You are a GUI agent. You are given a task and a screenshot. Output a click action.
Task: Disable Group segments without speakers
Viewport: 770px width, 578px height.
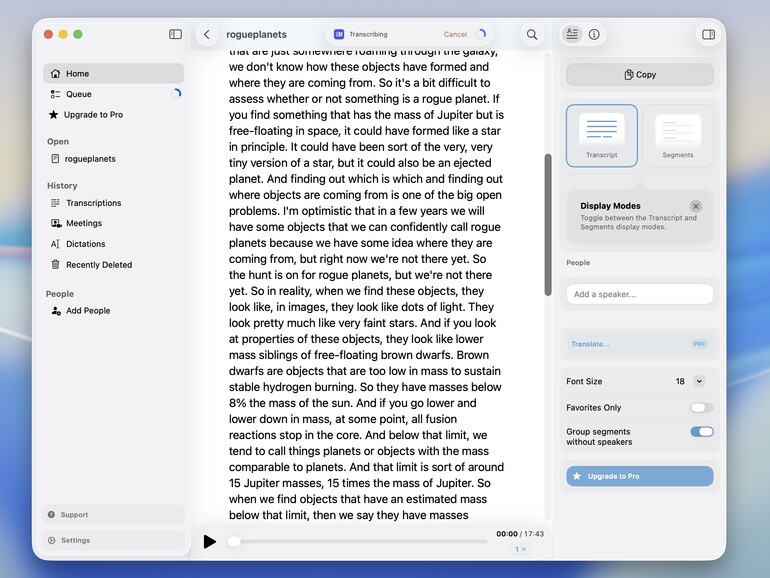tap(702, 432)
